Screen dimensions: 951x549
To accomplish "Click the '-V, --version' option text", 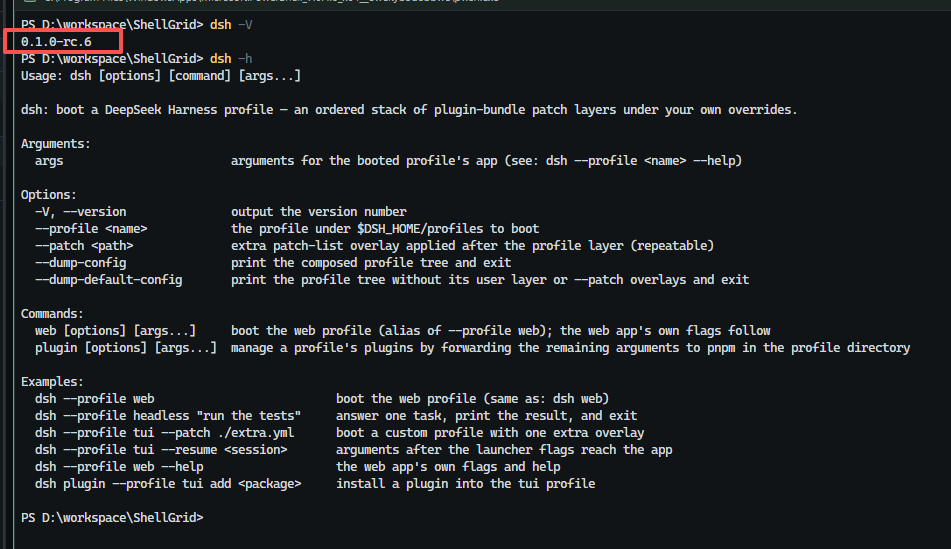I will (81, 212).
